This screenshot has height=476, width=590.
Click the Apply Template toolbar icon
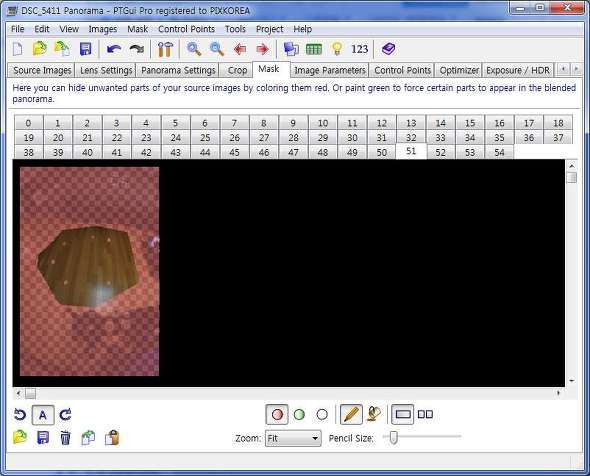coord(62,49)
